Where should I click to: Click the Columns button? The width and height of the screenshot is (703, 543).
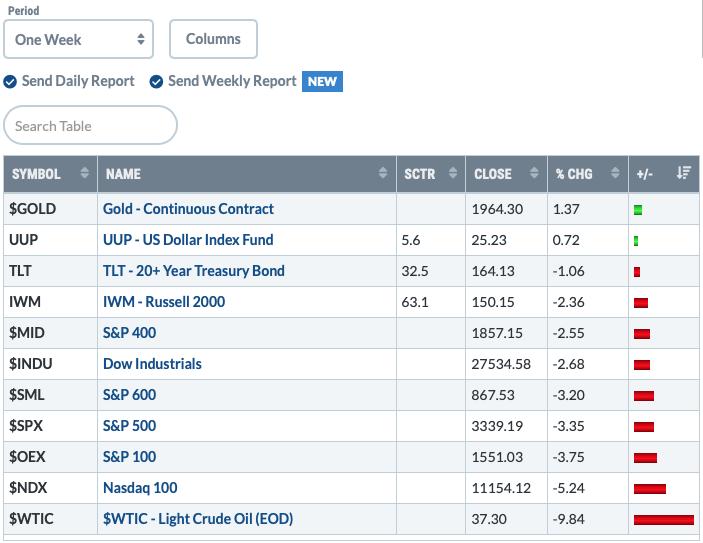pyautogui.click(x=213, y=39)
